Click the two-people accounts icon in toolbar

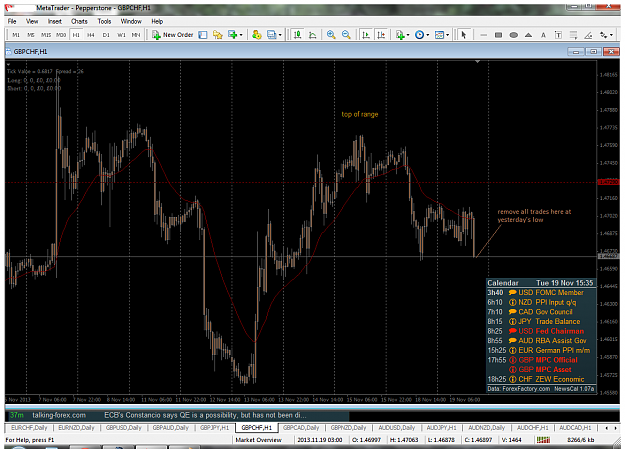pos(257,35)
